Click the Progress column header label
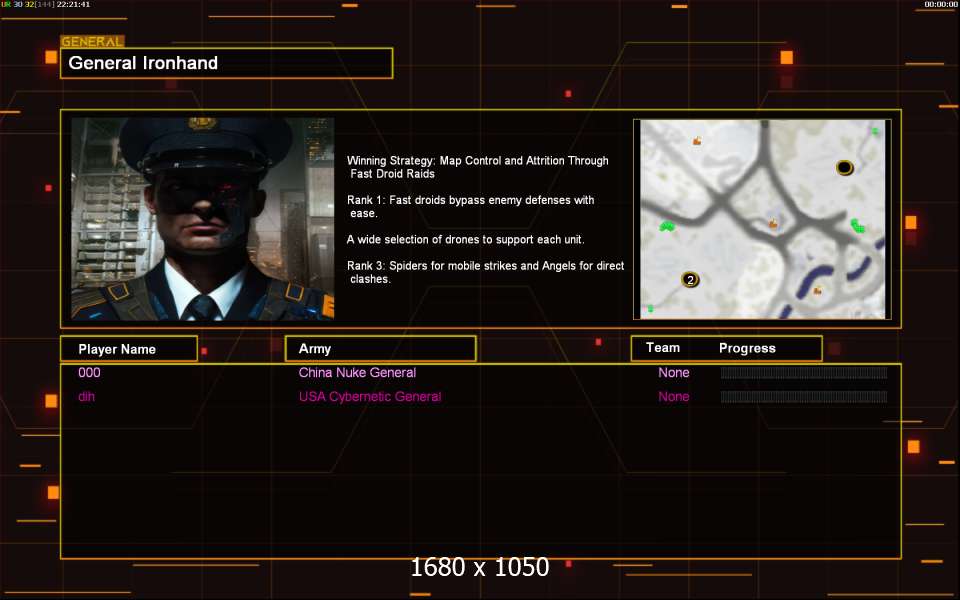This screenshot has width=960, height=600. coord(747,348)
